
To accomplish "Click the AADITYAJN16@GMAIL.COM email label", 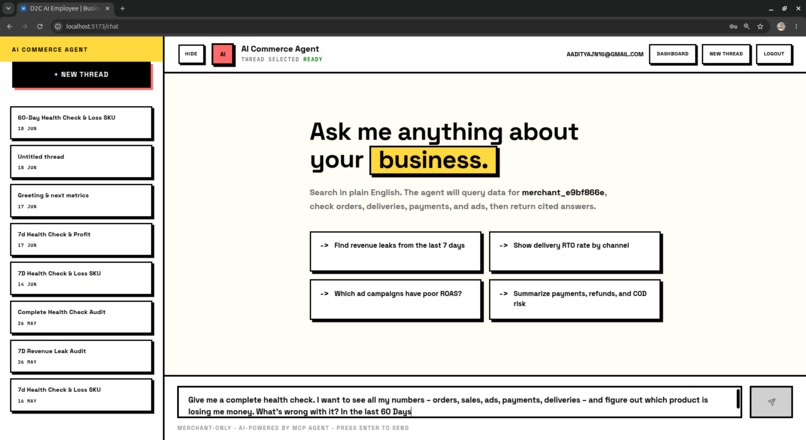I will pyautogui.click(x=605, y=54).
